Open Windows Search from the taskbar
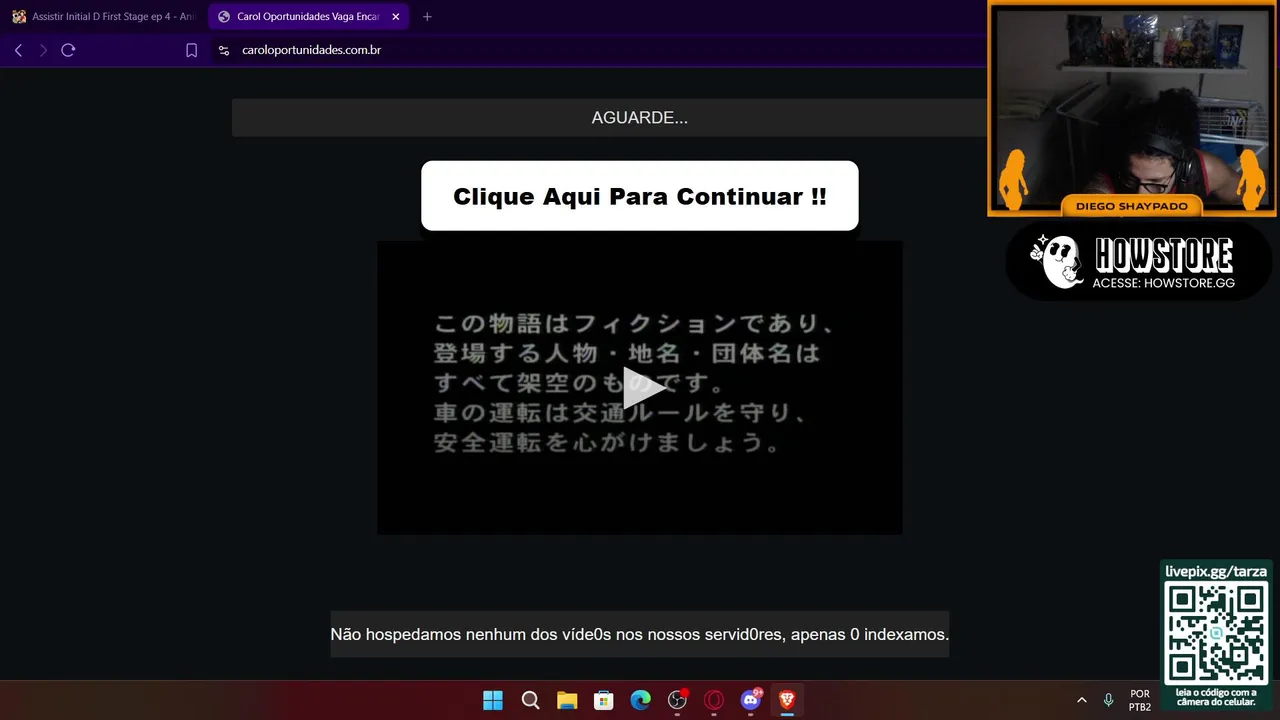The height and width of the screenshot is (720, 1280). point(531,700)
